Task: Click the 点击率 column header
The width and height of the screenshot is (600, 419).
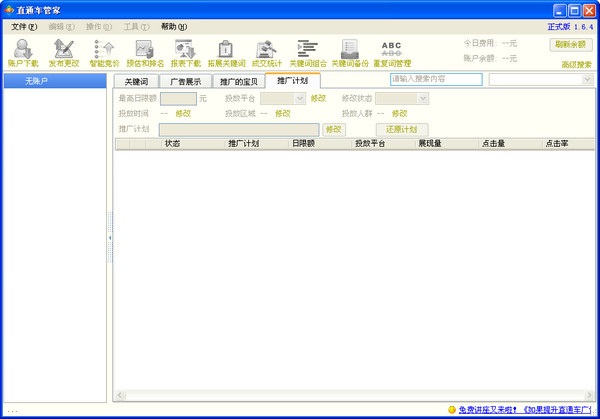Action: 569,144
